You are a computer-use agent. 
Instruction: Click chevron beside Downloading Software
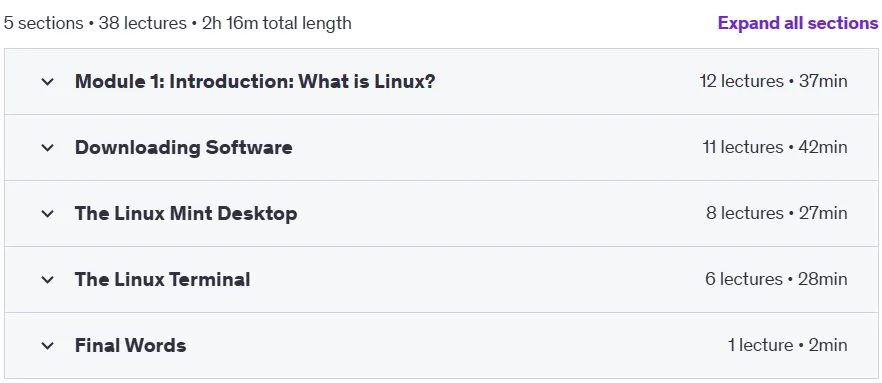coord(48,148)
